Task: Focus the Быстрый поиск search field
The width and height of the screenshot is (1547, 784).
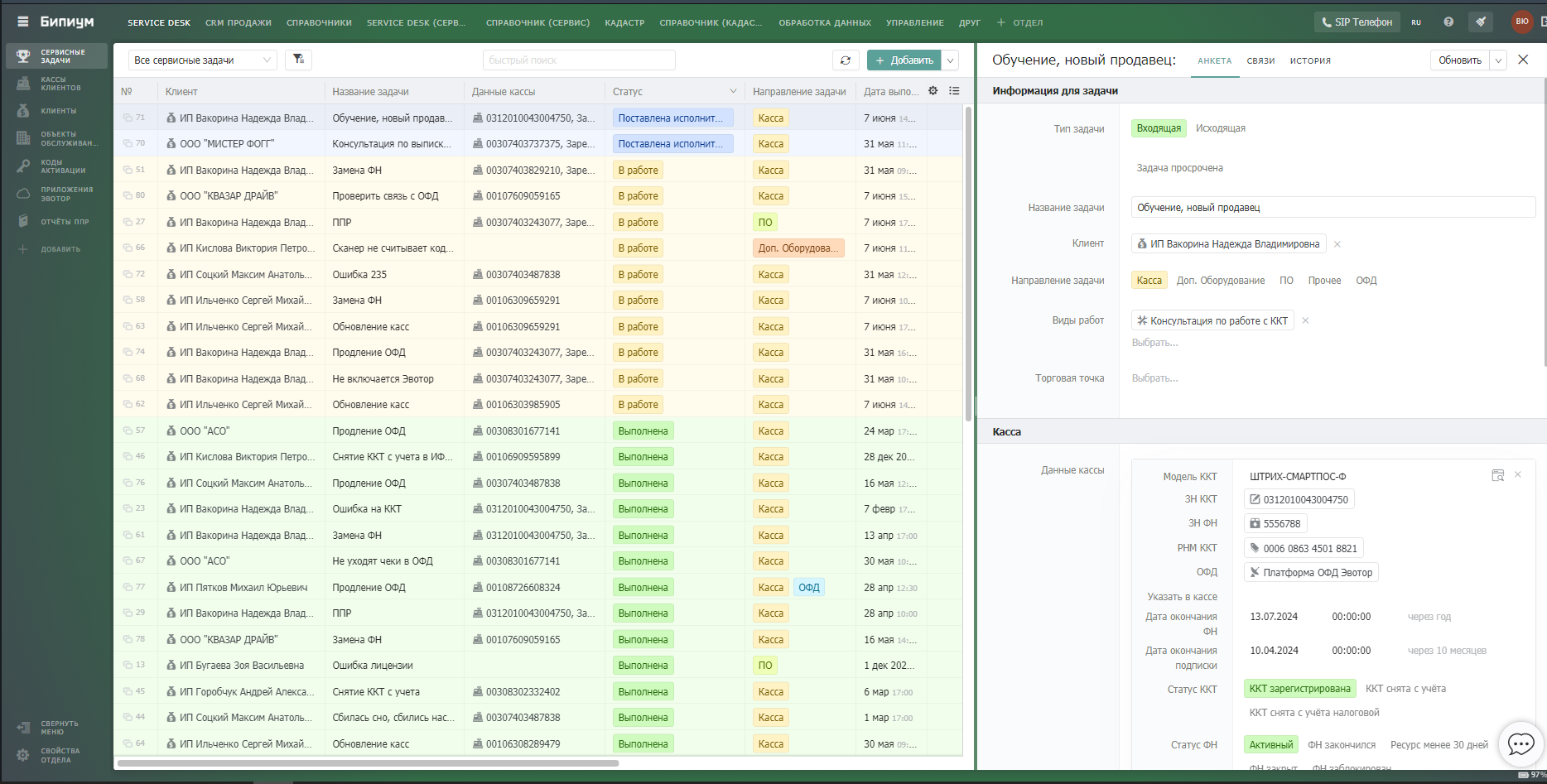Action: coord(579,60)
